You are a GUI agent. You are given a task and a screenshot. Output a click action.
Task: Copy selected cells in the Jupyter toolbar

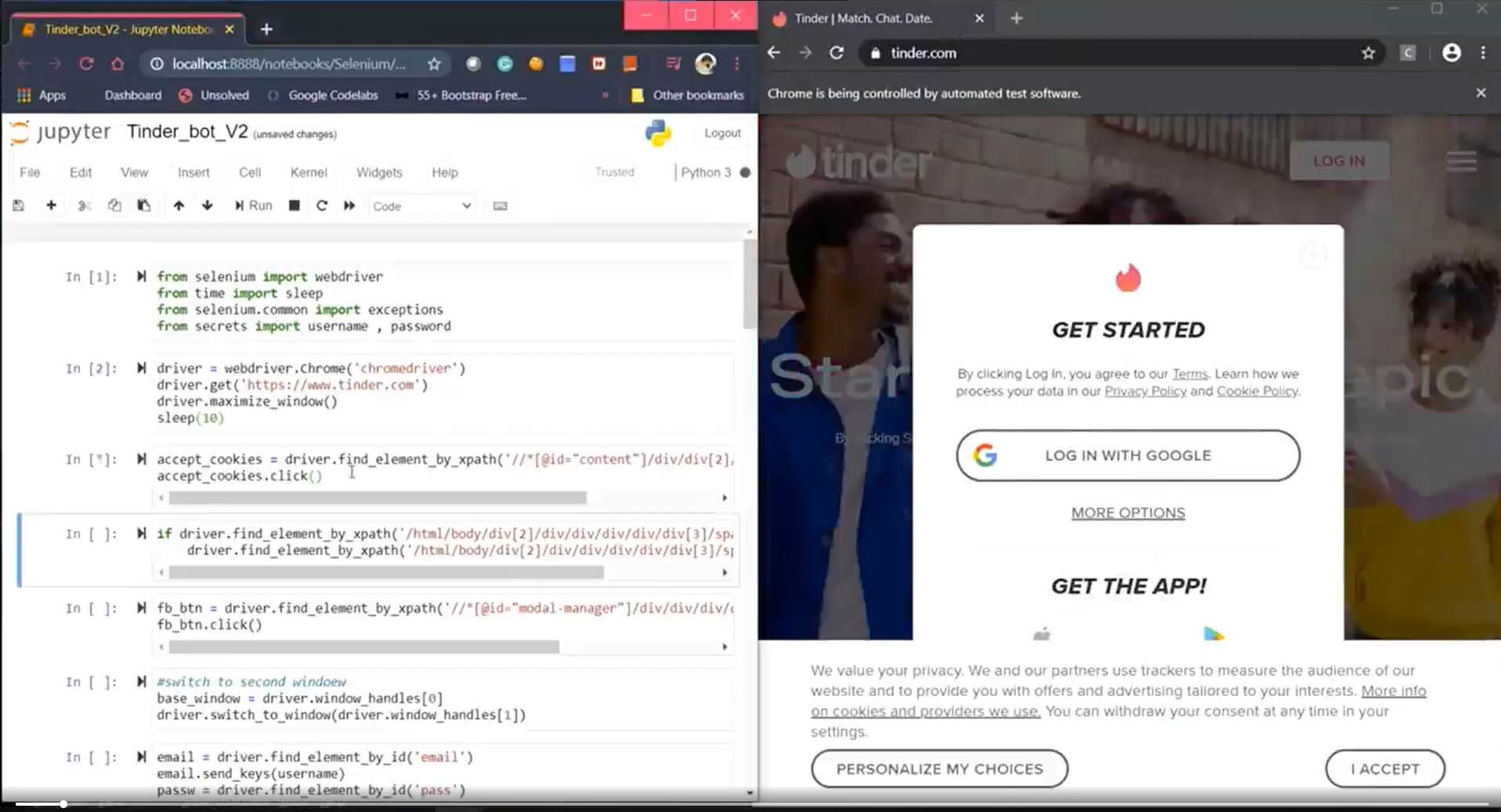[x=114, y=205]
